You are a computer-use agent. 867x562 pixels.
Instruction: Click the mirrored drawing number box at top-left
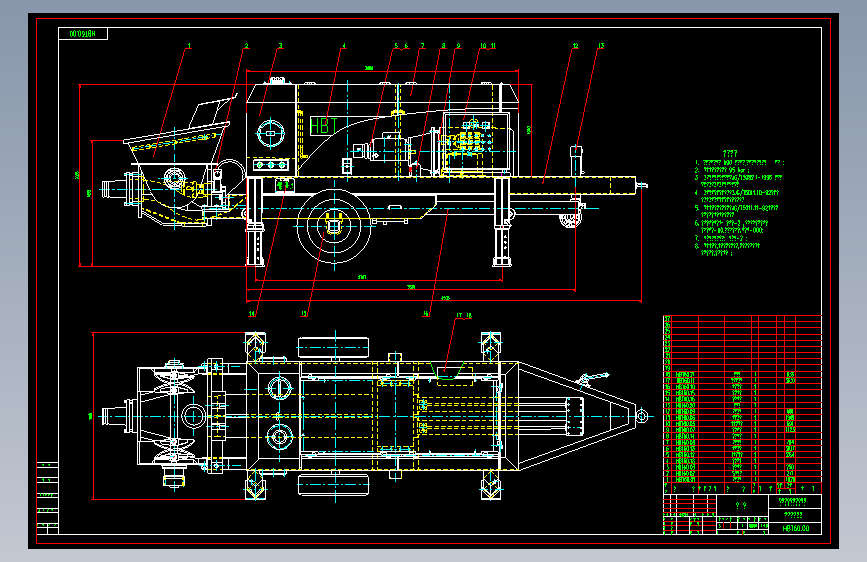click(x=83, y=34)
